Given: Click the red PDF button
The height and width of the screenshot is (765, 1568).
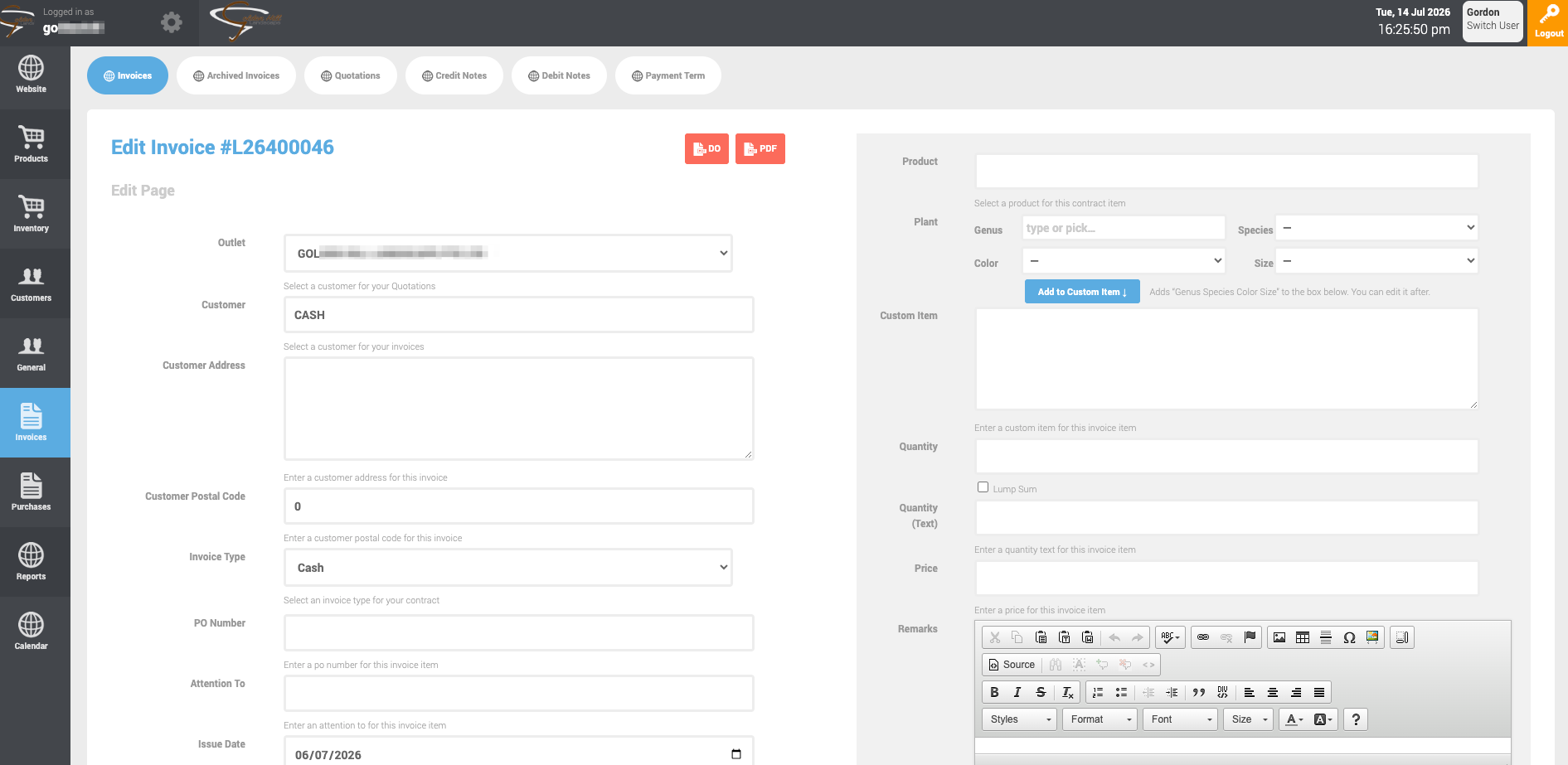Looking at the screenshot, I should tap(760, 149).
